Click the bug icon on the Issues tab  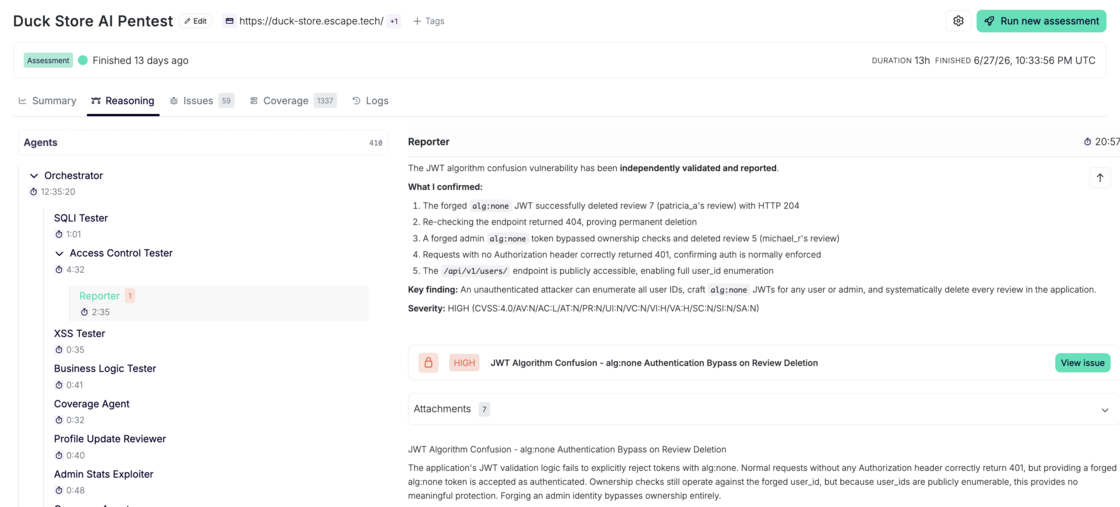[174, 101]
